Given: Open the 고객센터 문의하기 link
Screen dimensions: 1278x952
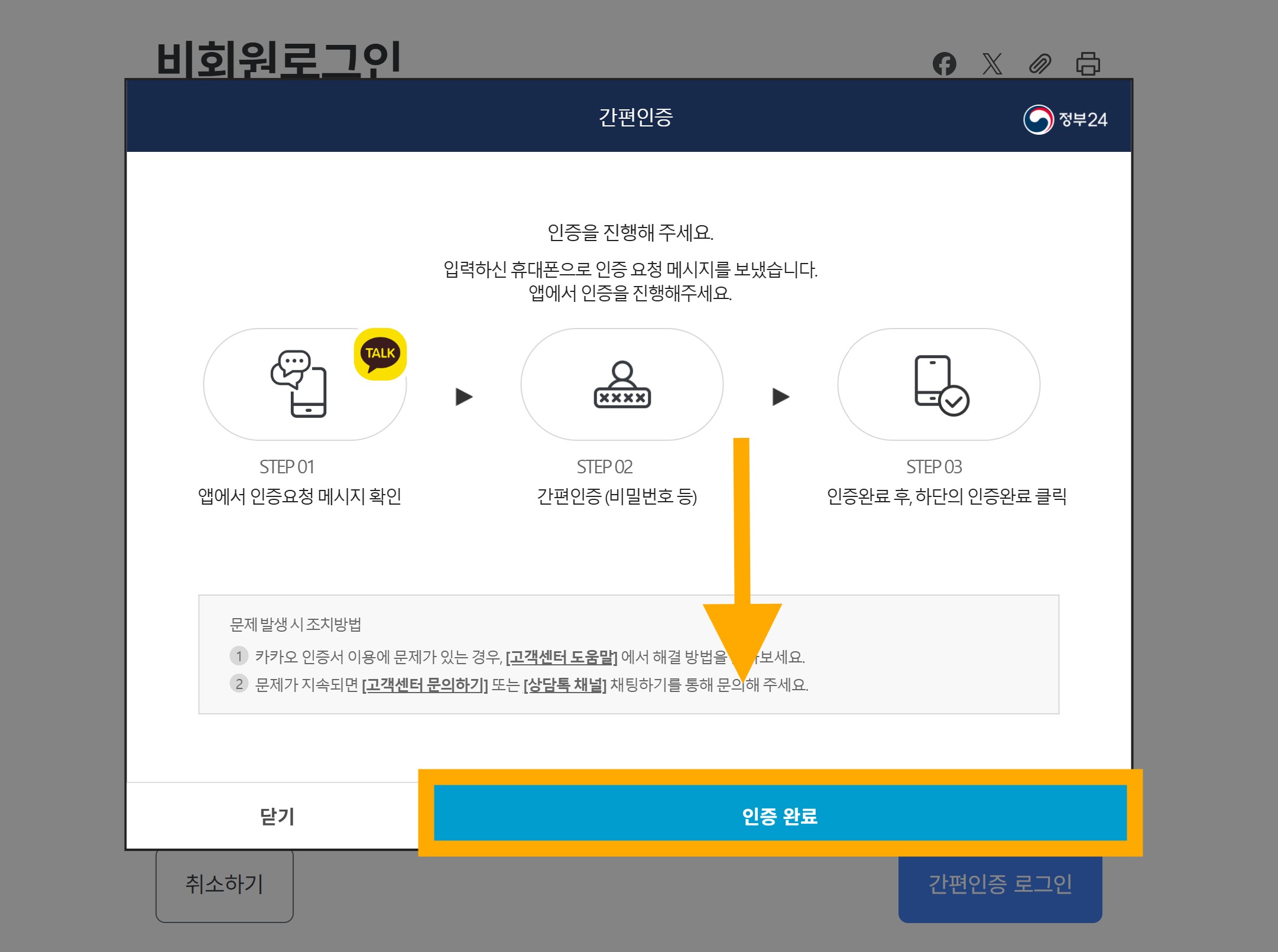Looking at the screenshot, I should pyautogui.click(x=425, y=685).
